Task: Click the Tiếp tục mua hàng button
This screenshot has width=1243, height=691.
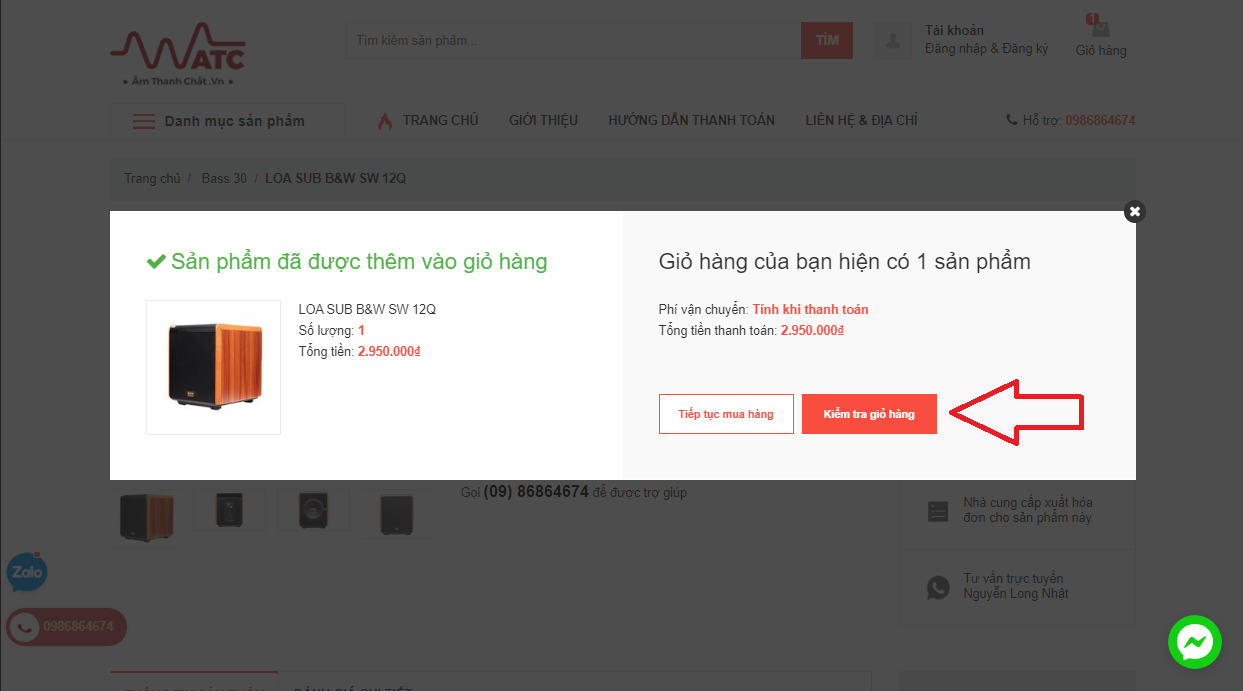Action: (x=726, y=414)
